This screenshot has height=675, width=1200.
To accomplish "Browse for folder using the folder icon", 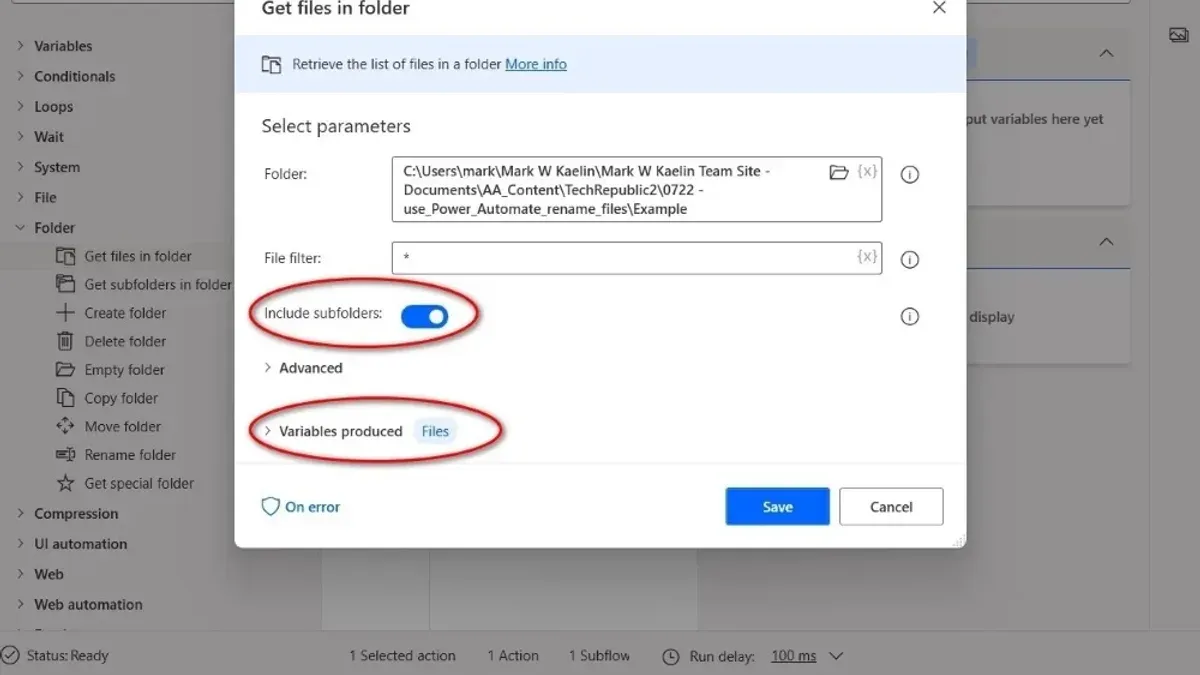I will pyautogui.click(x=839, y=172).
